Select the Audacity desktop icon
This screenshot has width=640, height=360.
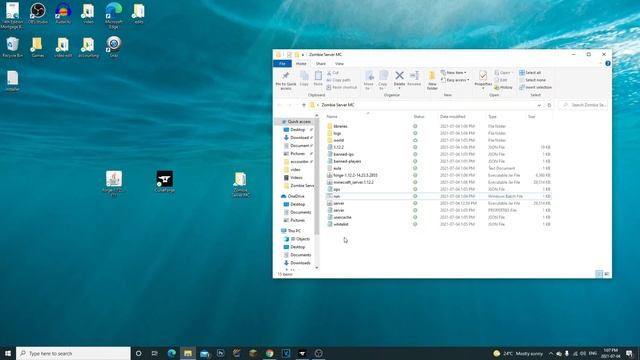click(63, 13)
